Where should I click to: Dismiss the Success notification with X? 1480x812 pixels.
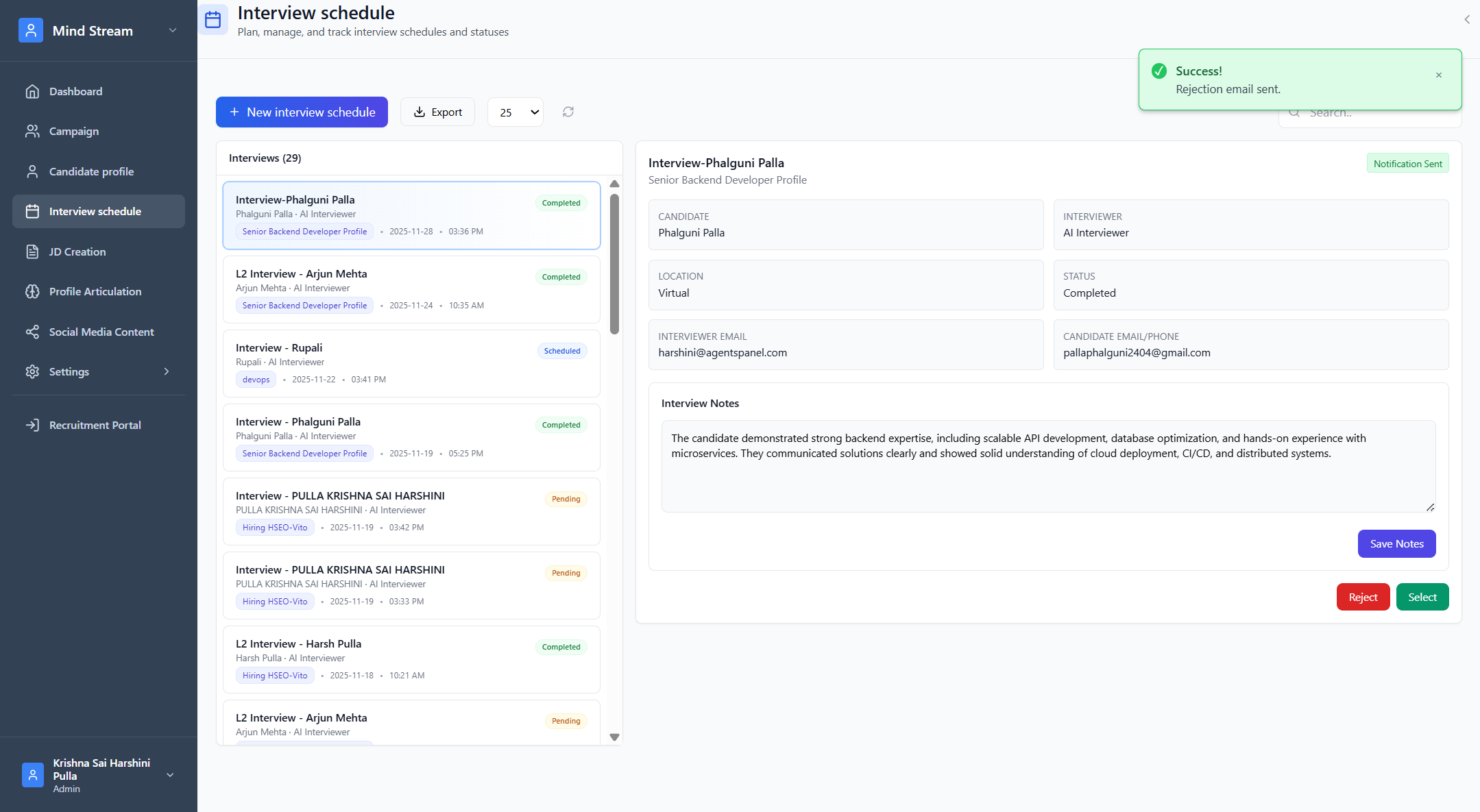(x=1438, y=75)
